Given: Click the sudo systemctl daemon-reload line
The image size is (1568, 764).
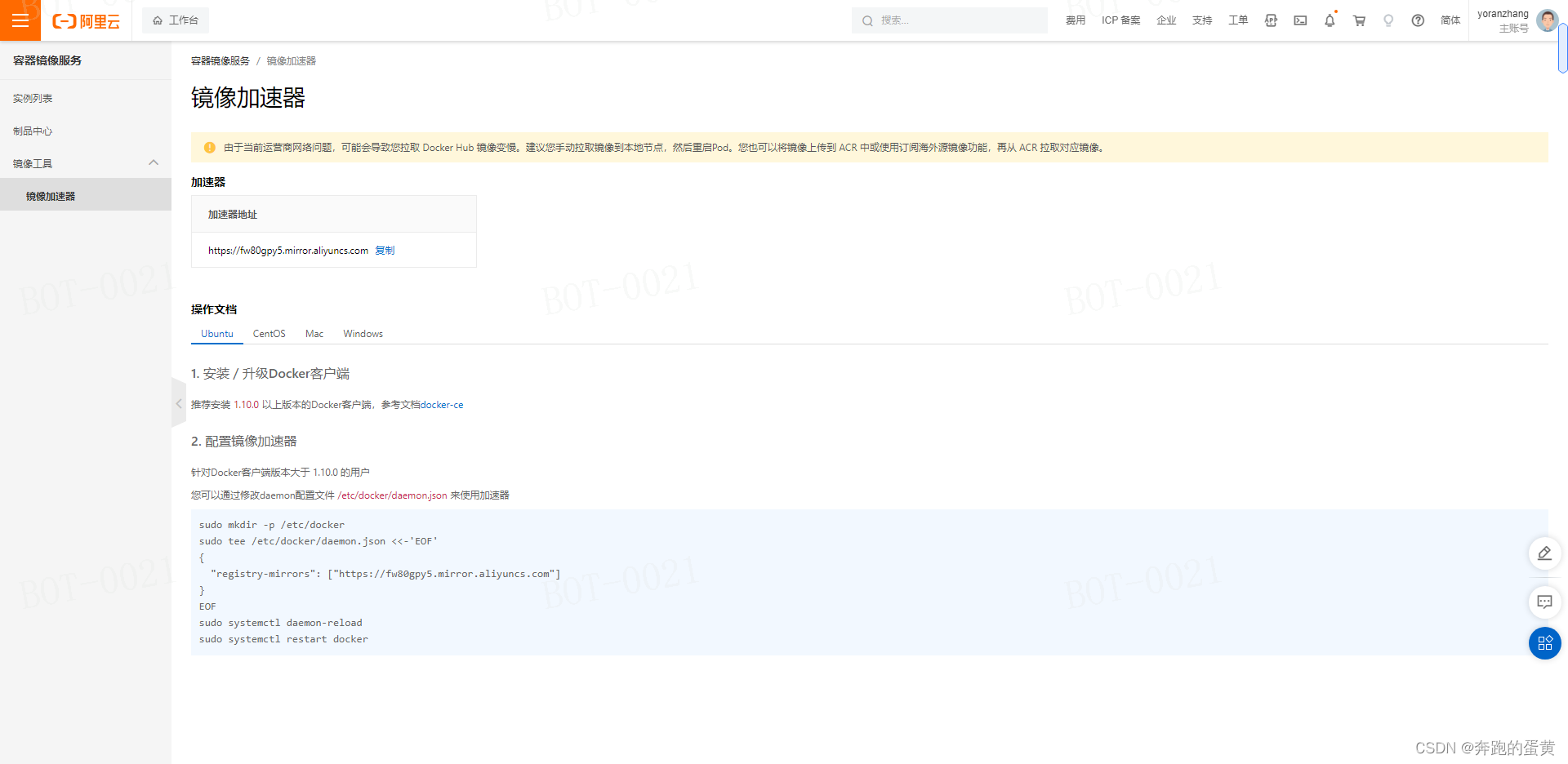Looking at the screenshot, I should click(x=281, y=623).
